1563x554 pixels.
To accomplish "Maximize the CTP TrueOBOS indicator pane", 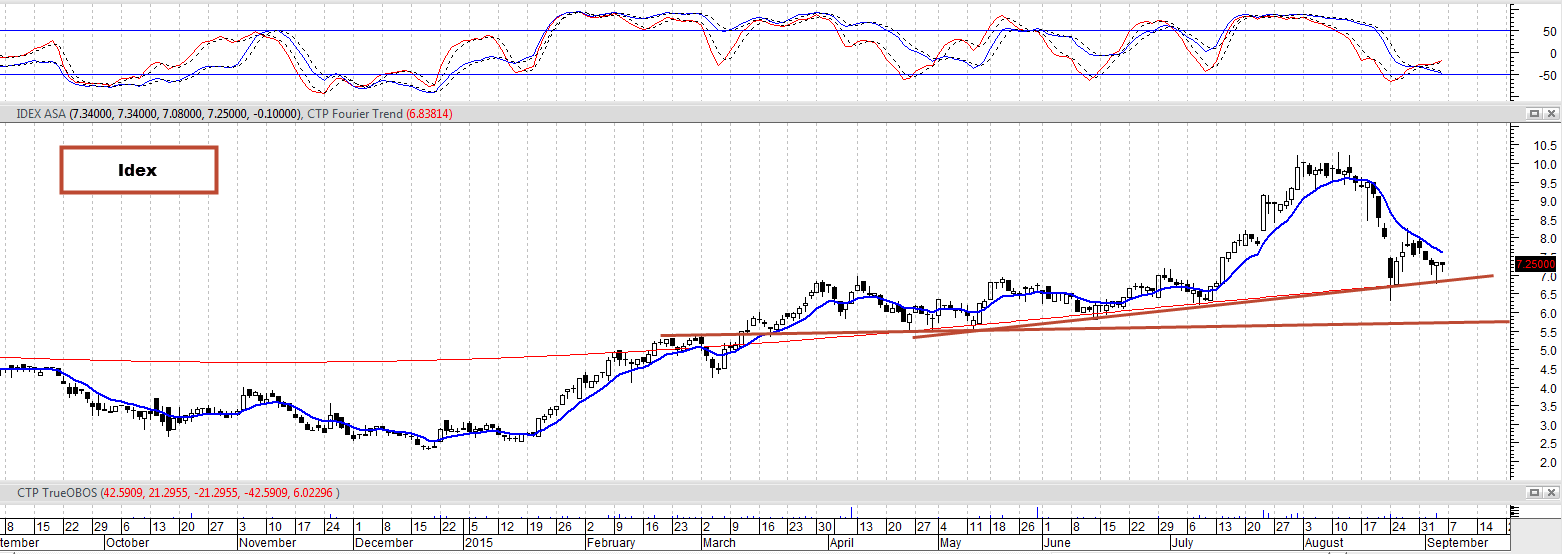I will point(1535,493).
